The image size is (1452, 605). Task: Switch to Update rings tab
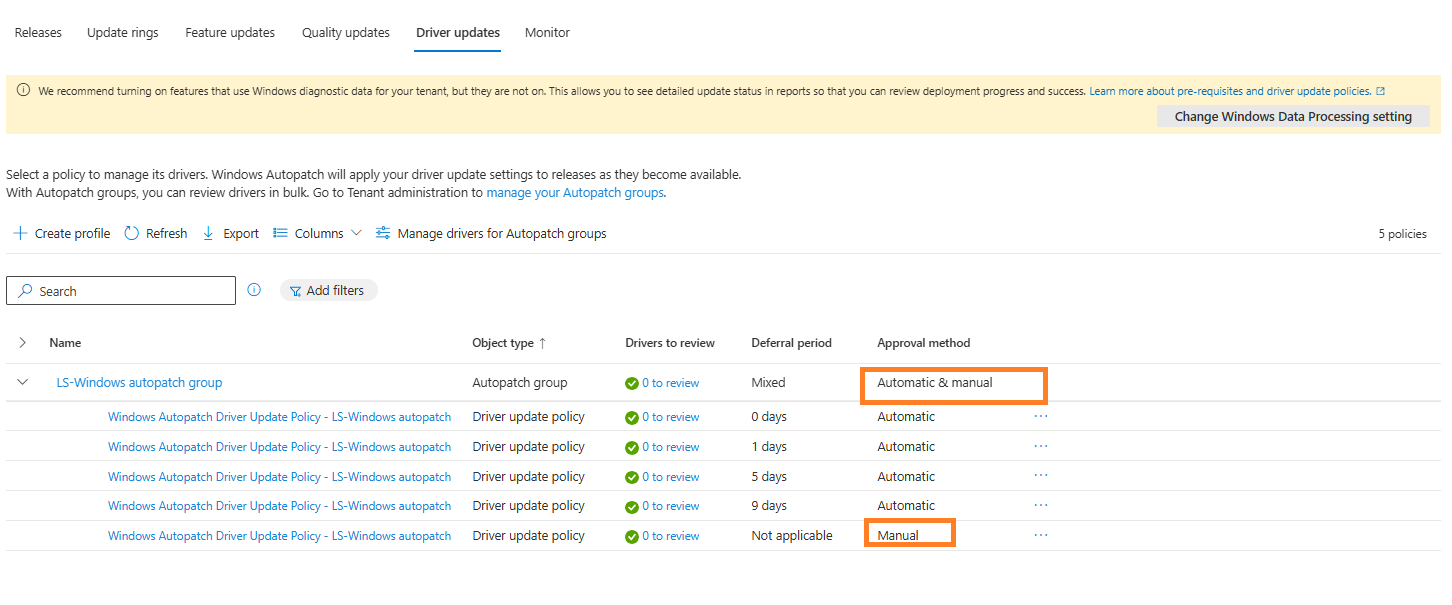tap(122, 32)
